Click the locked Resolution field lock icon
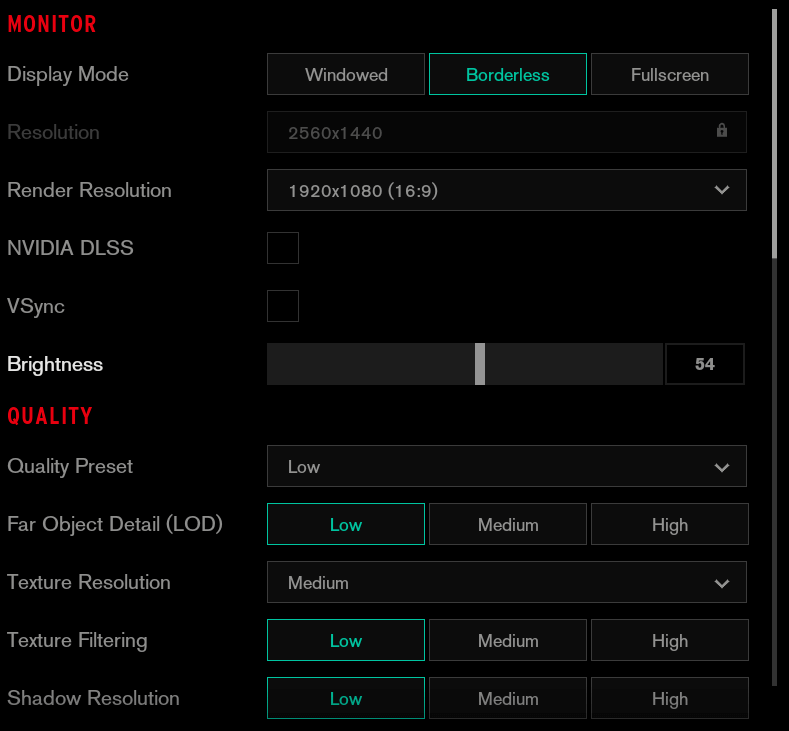The image size is (789, 731). [x=722, y=130]
